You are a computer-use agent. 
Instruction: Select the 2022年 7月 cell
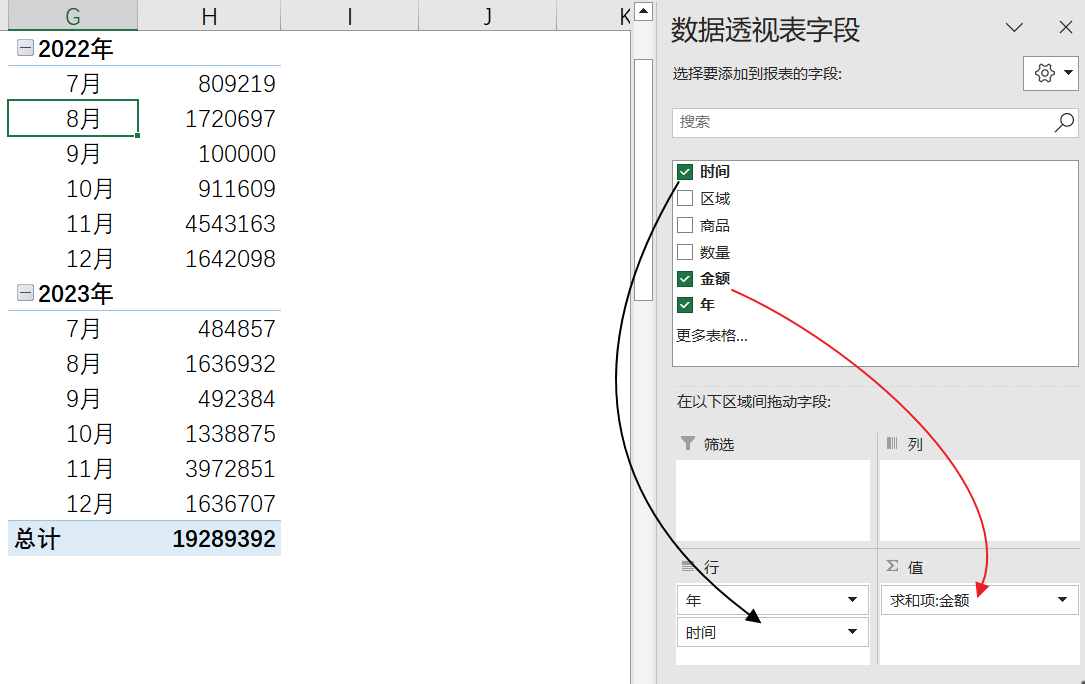73,84
